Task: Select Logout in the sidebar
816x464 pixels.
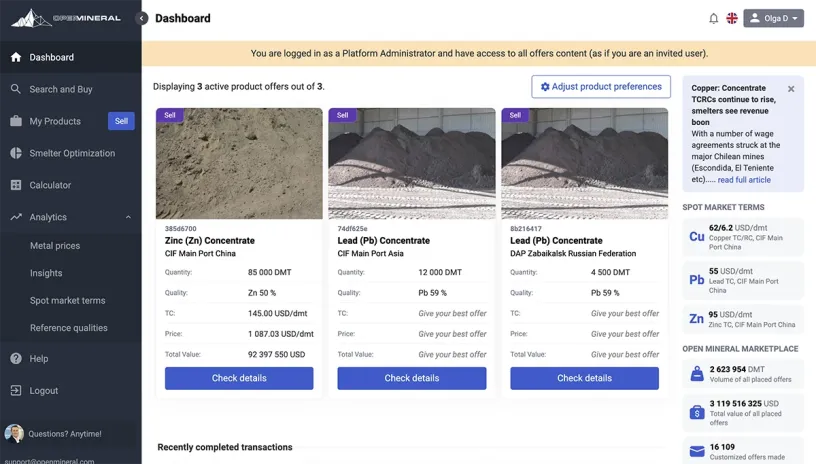Action: [x=44, y=390]
